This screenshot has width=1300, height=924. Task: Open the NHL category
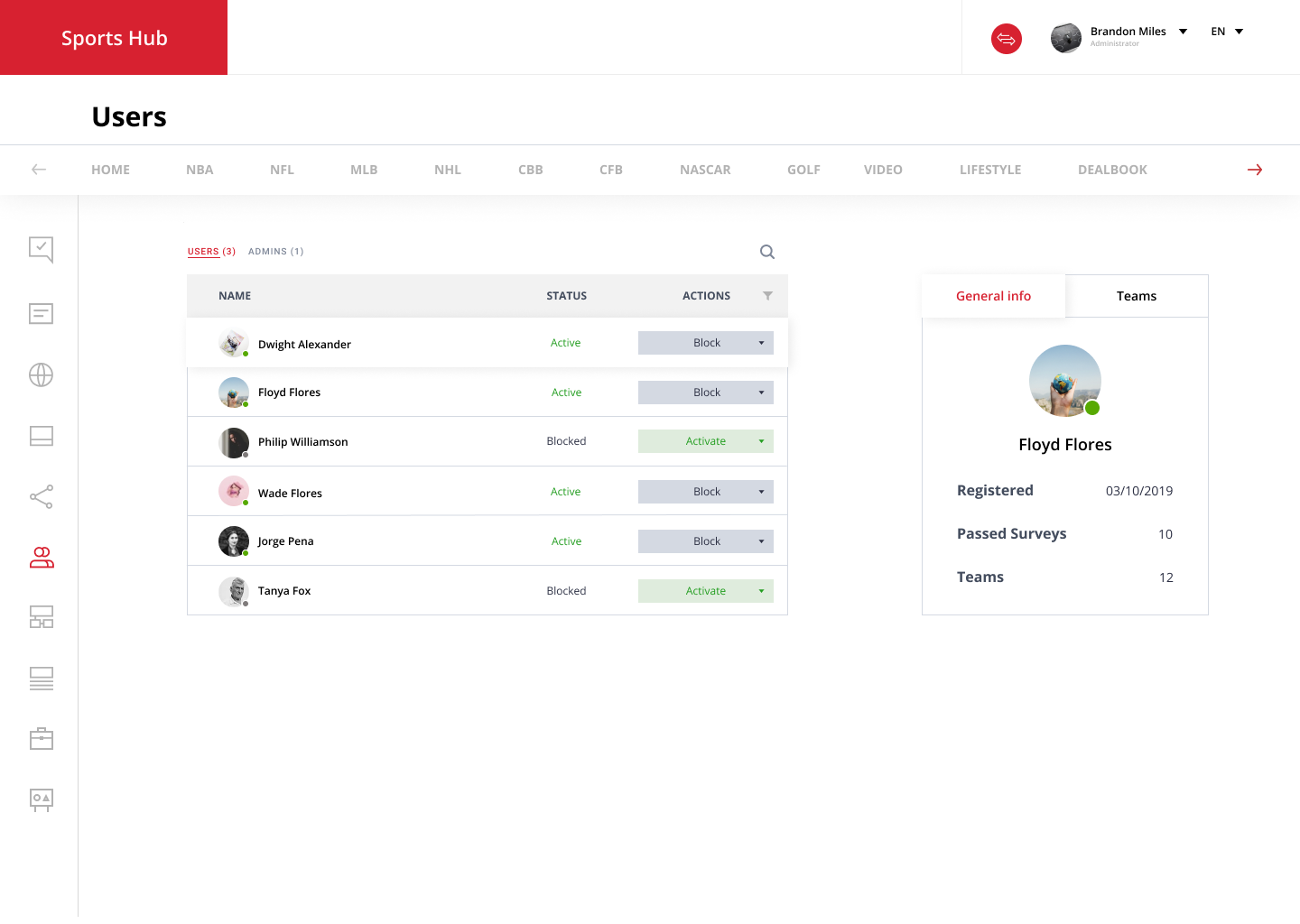tap(448, 170)
